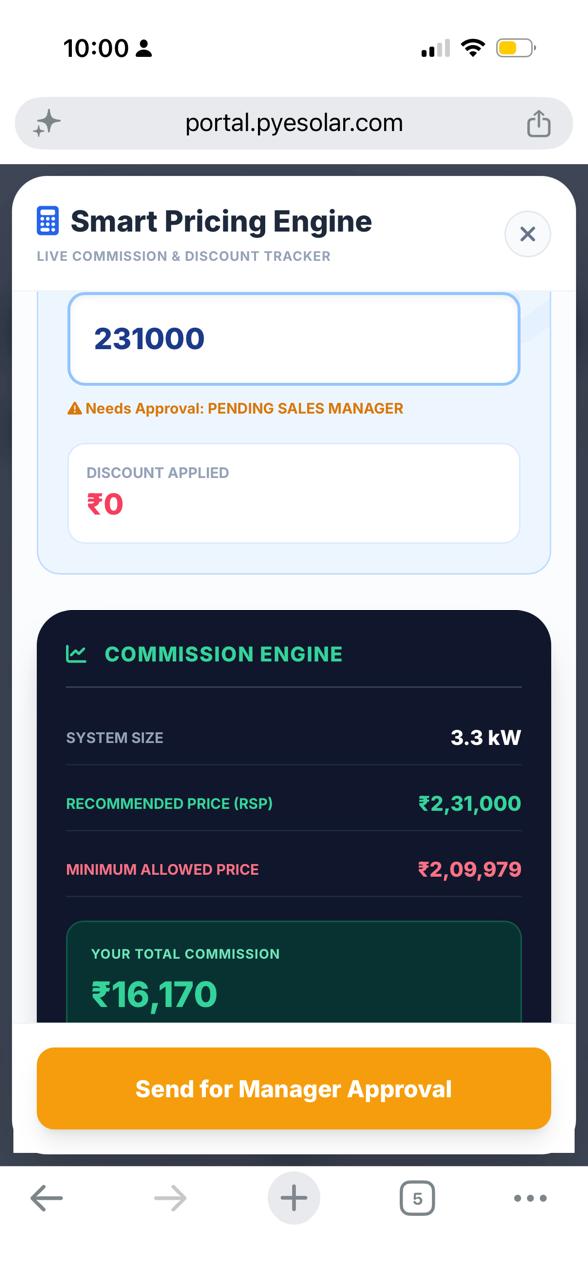
Task: Tap the Minimum Allowed Price ₹2,09,979 value
Action: (x=470, y=869)
